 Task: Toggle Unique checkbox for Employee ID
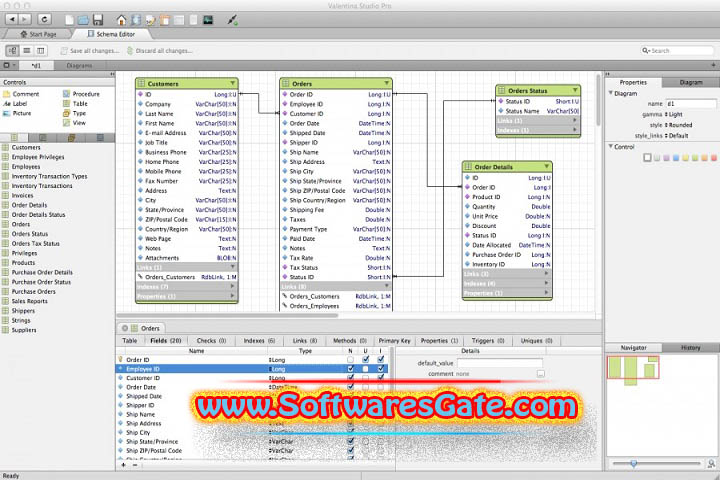pyautogui.click(x=366, y=369)
